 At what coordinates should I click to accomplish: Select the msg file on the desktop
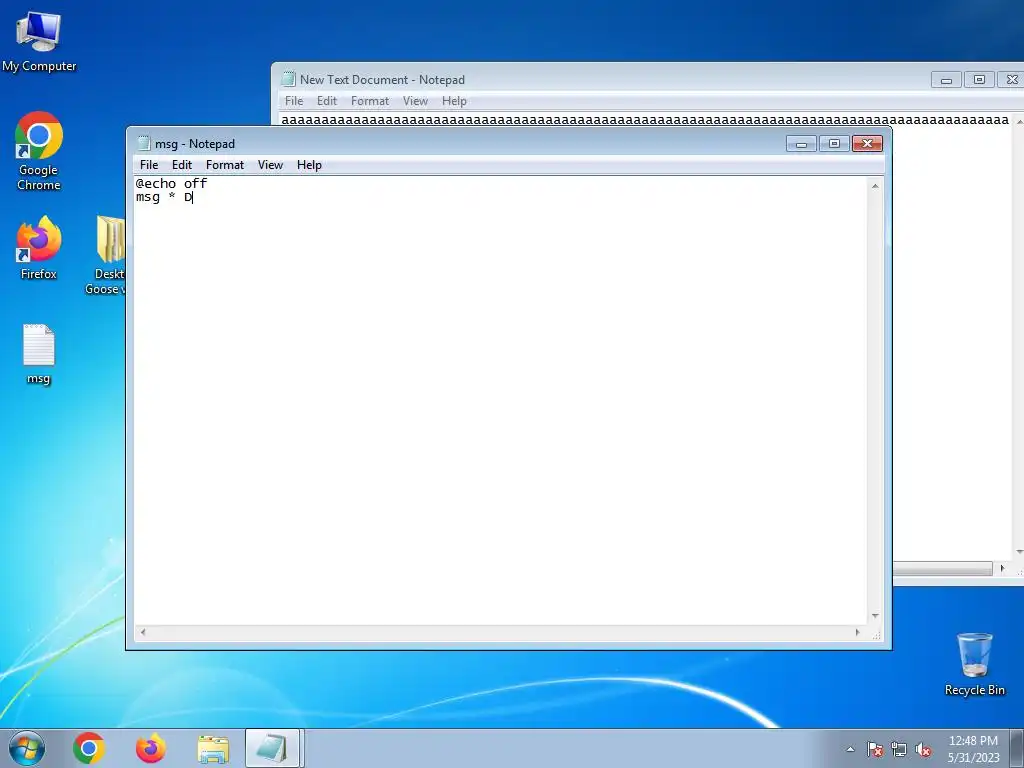point(39,354)
